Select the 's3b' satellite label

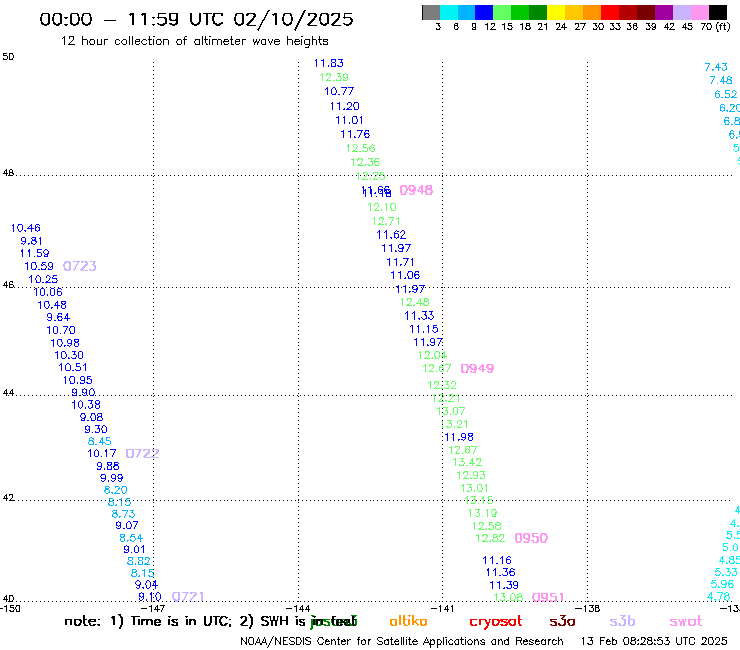(622, 622)
